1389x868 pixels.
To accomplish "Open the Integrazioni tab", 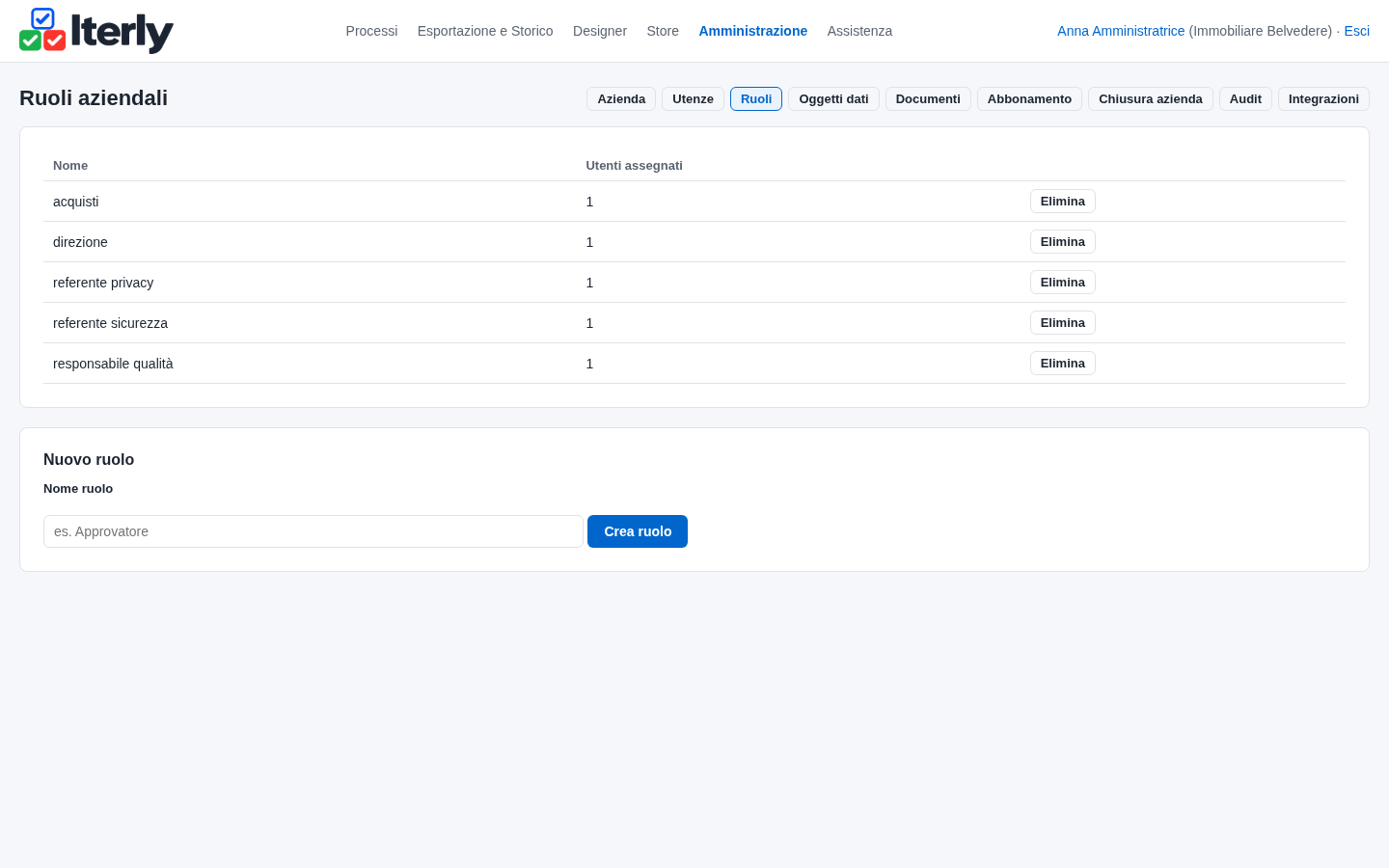I will click(x=1323, y=99).
